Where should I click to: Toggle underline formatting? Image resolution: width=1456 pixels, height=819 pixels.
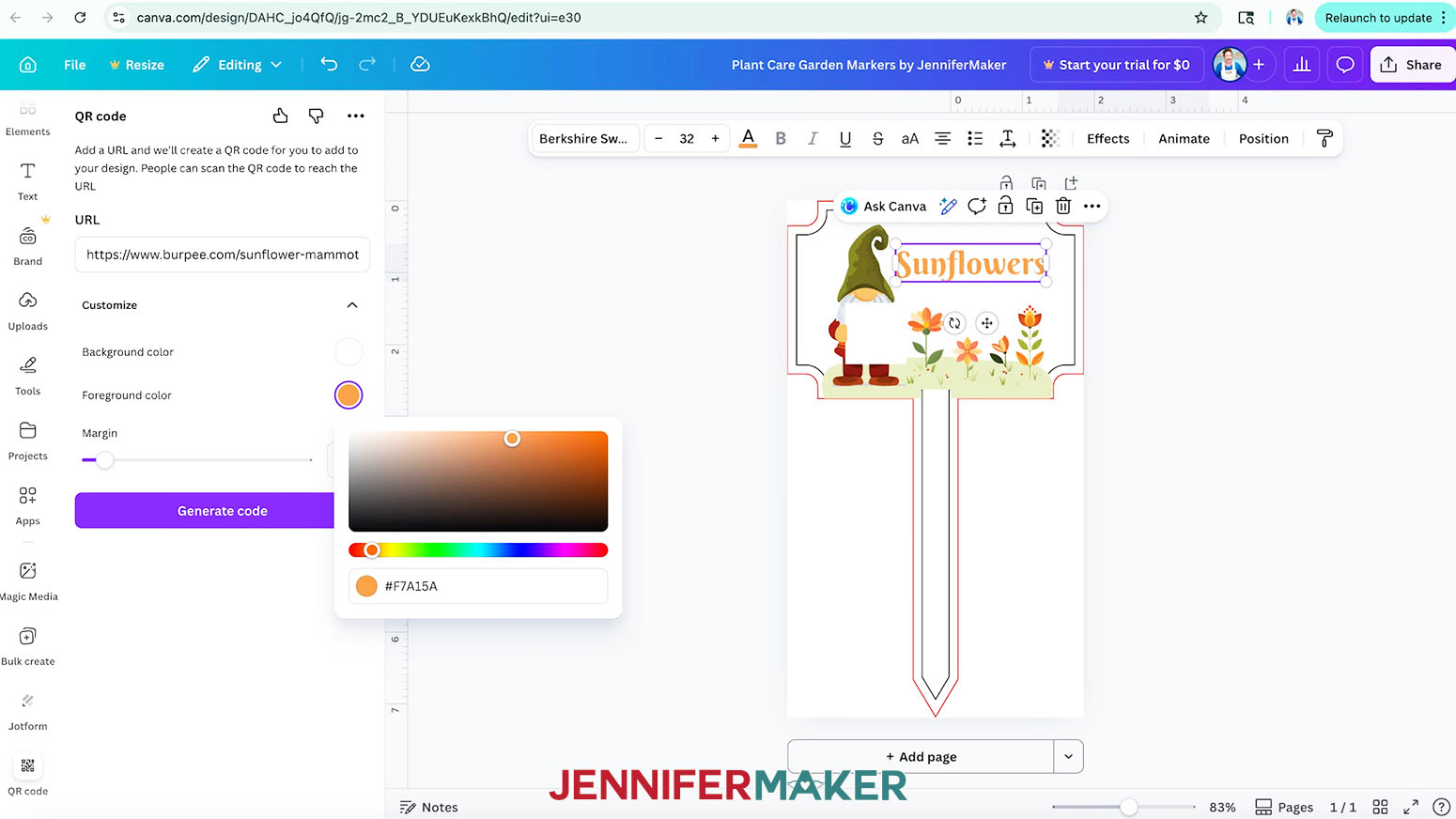pyautogui.click(x=845, y=138)
